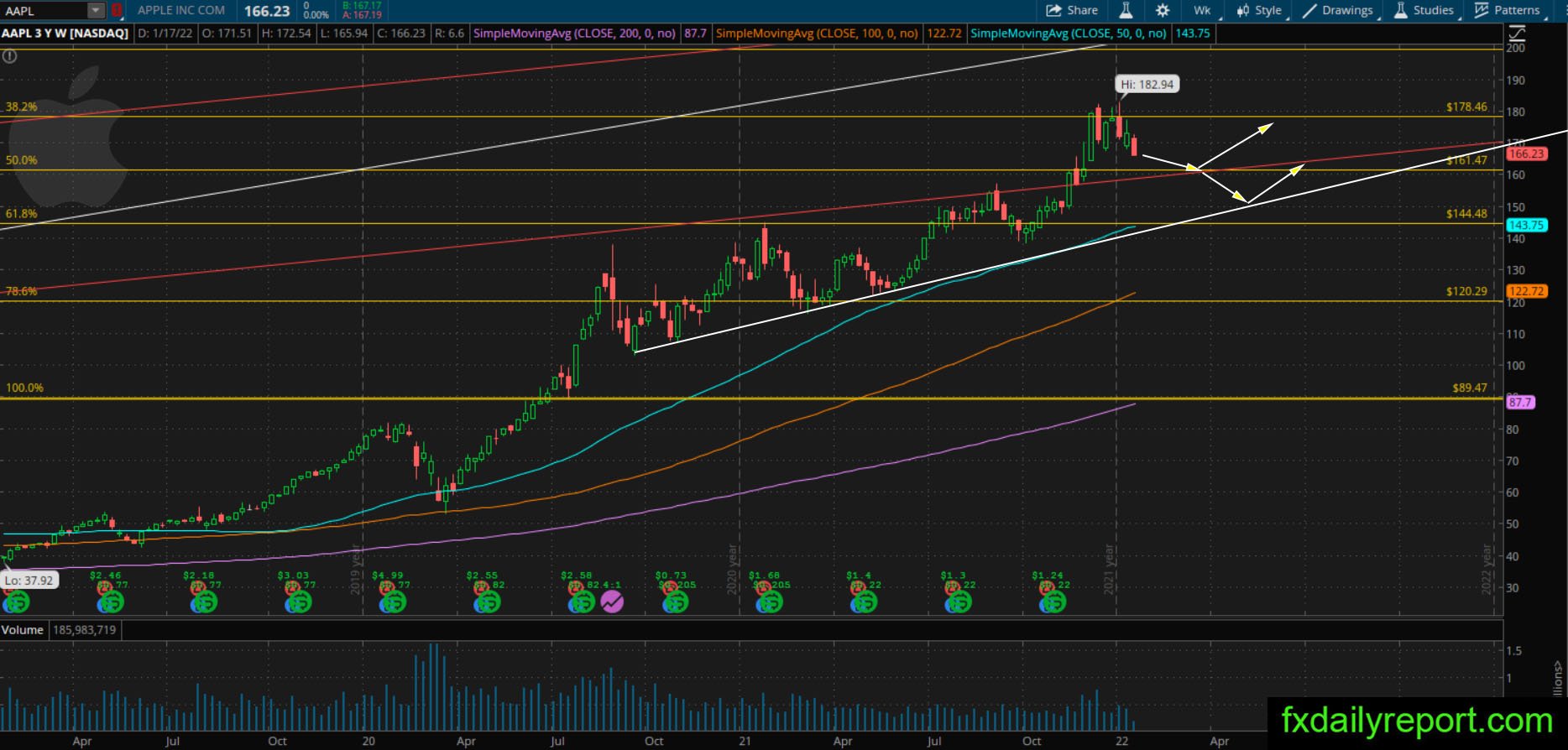Click the A: 167.19 ask price
The width and height of the screenshot is (1568, 750).
[362, 15]
